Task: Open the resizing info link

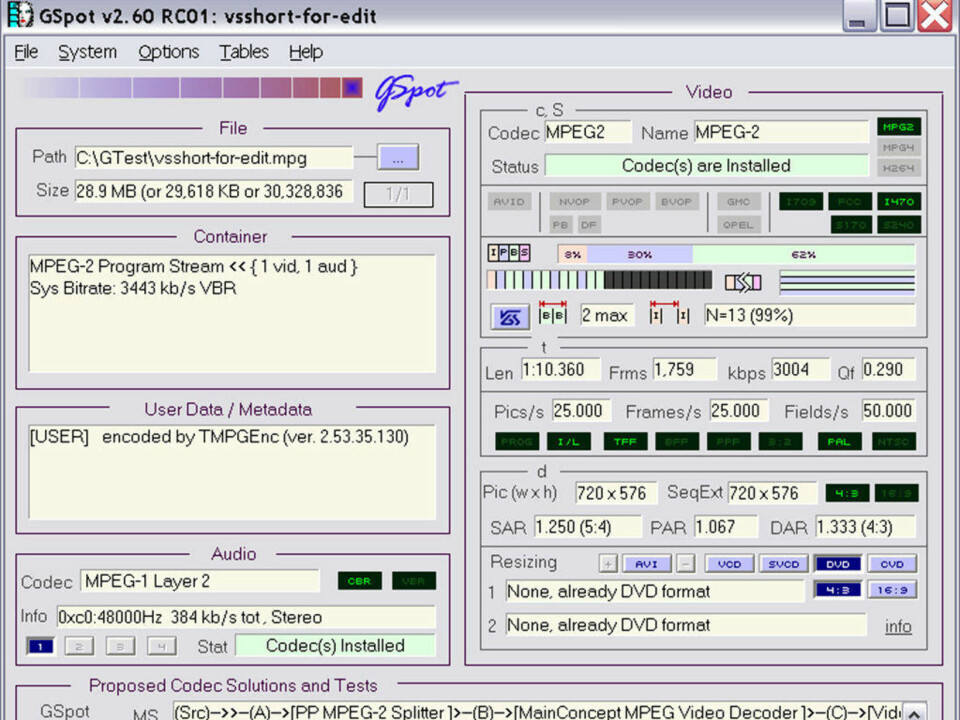Action: click(898, 626)
